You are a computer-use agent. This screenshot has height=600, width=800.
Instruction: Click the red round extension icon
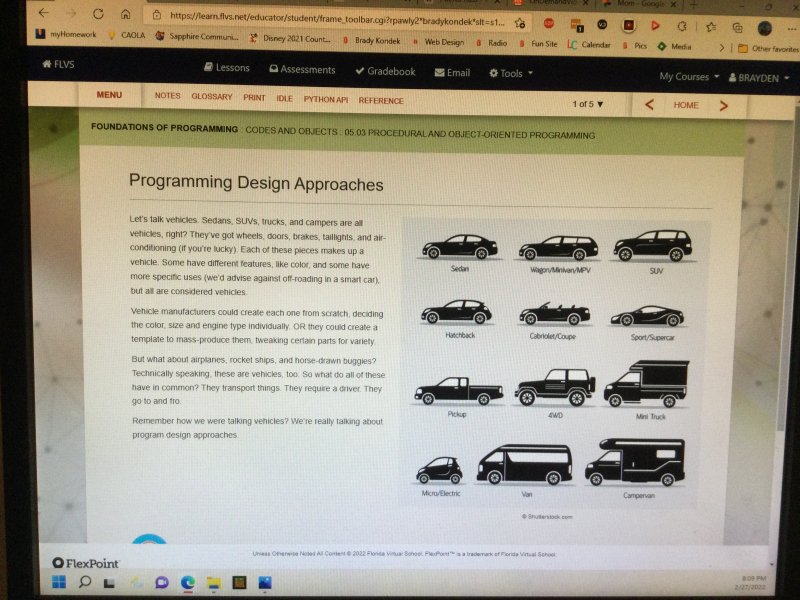pyautogui.click(x=549, y=23)
